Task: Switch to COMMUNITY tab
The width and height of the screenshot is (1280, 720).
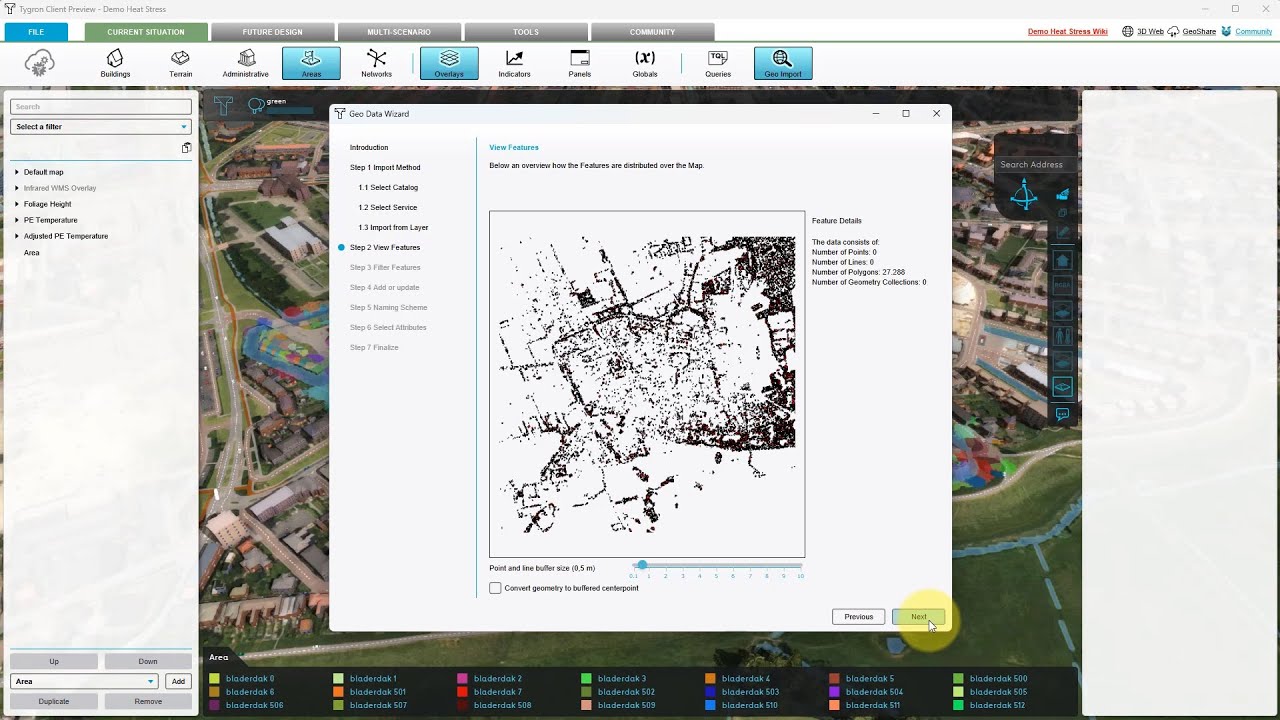Action: click(x=652, y=32)
